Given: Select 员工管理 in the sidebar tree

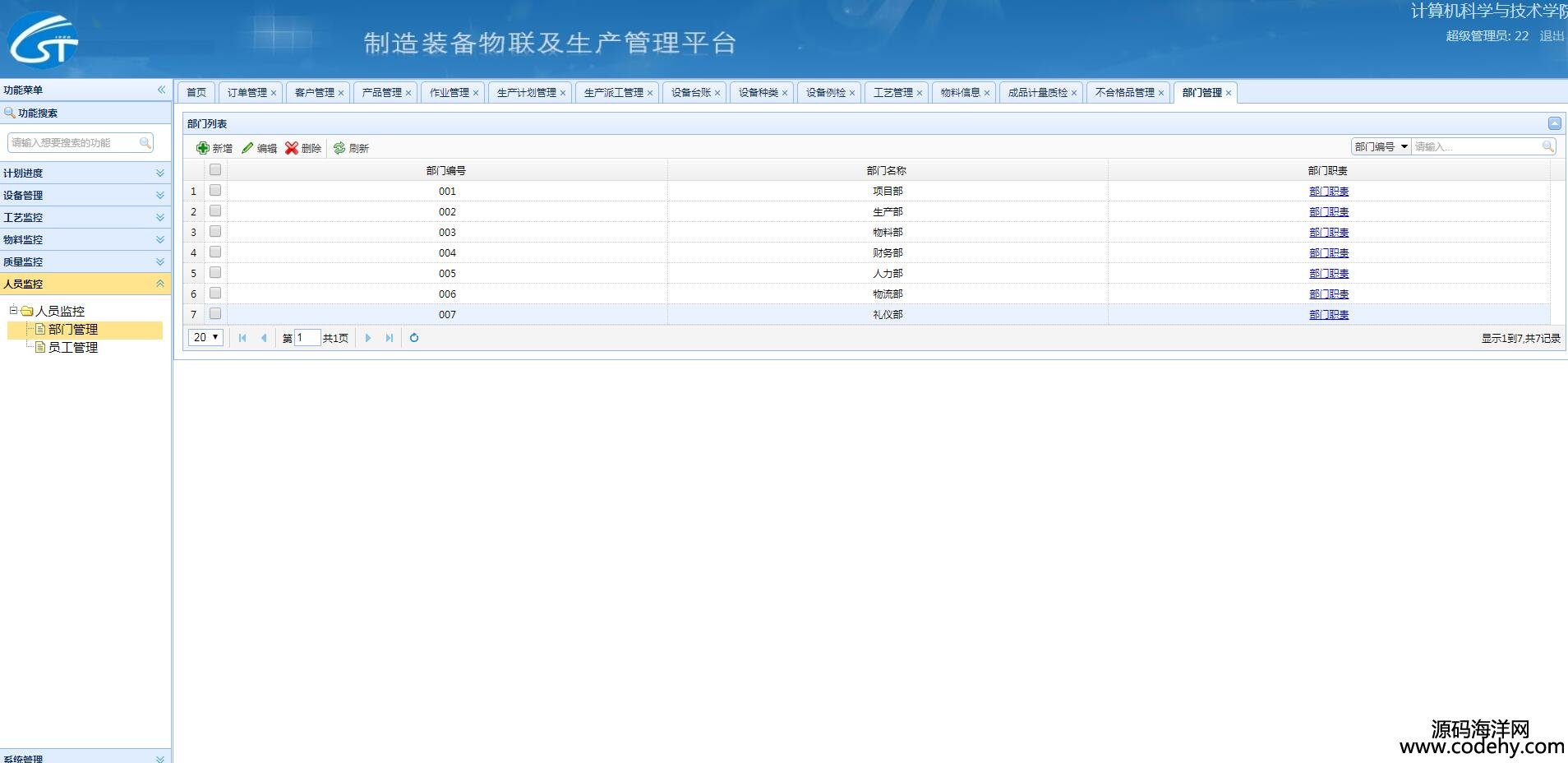Looking at the screenshot, I should coord(72,347).
